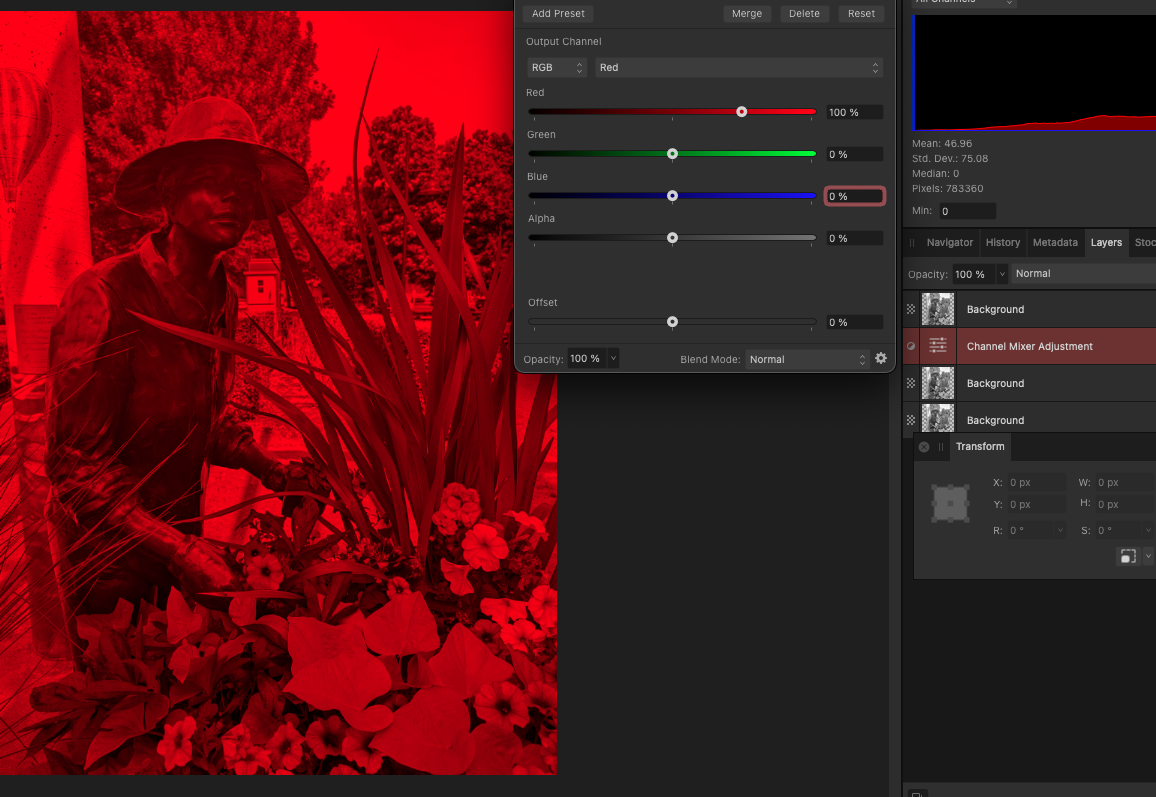Click the Delete button in Channel Mixer
Image resolution: width=1156 pixels, height=797 pixels.
pyautogui.click(x=804, y=13)
